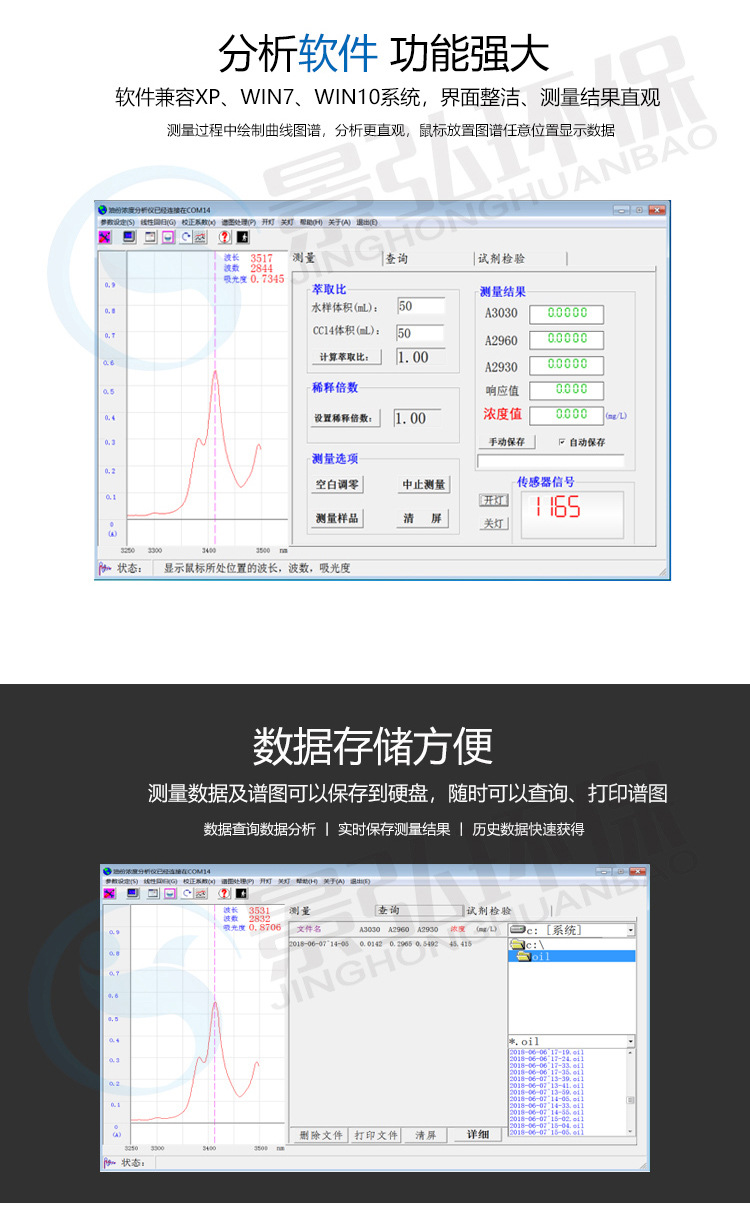750x1216 pixels.
Task: Click the 水样体积(mL) input field
Action: pyautogui.click(x=420, y=306)
